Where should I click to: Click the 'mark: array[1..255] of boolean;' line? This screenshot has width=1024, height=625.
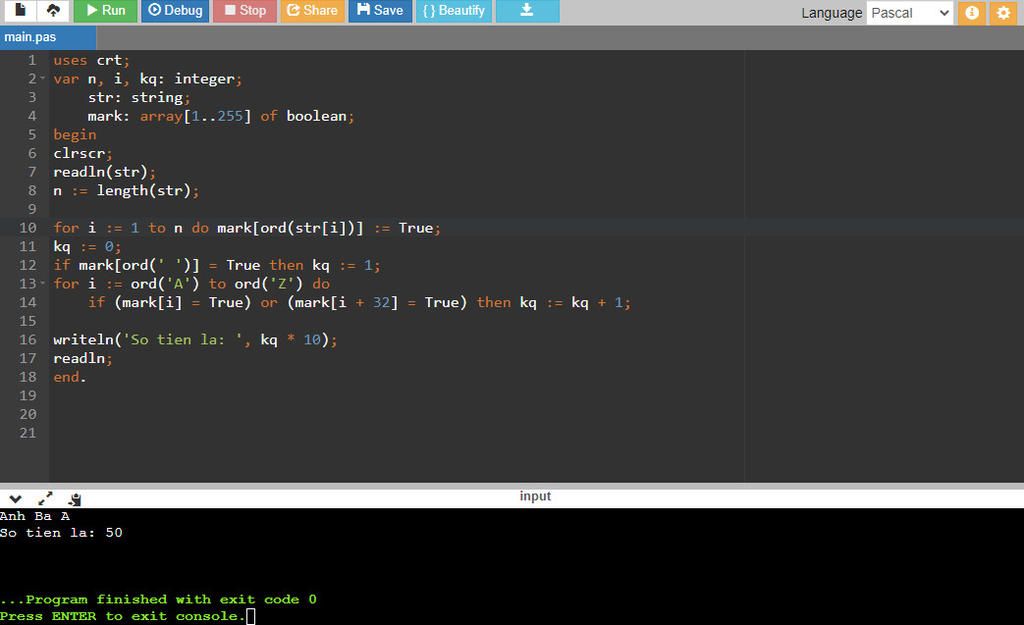221,116
